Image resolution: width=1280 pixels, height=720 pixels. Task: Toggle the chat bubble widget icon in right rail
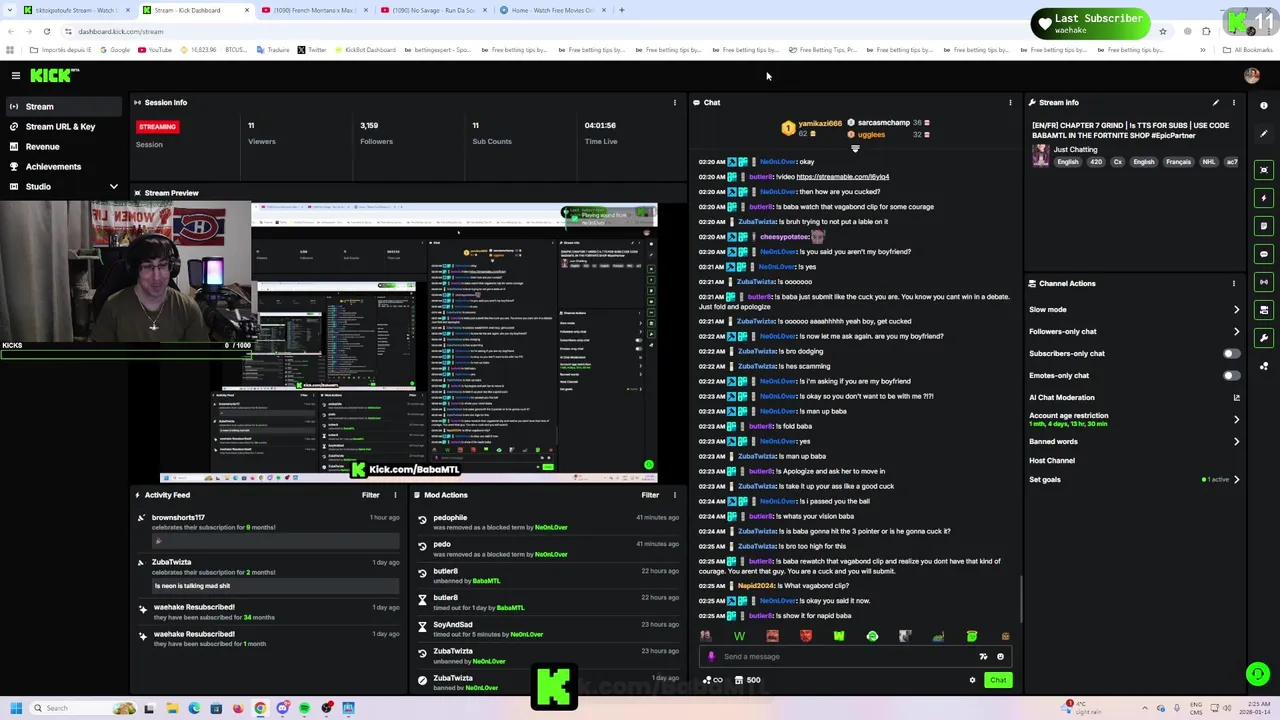coord(1264,254)
